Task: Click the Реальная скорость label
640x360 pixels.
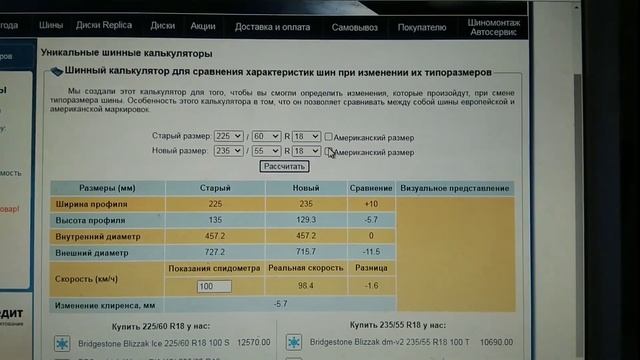Action: (x=306, y=268)
